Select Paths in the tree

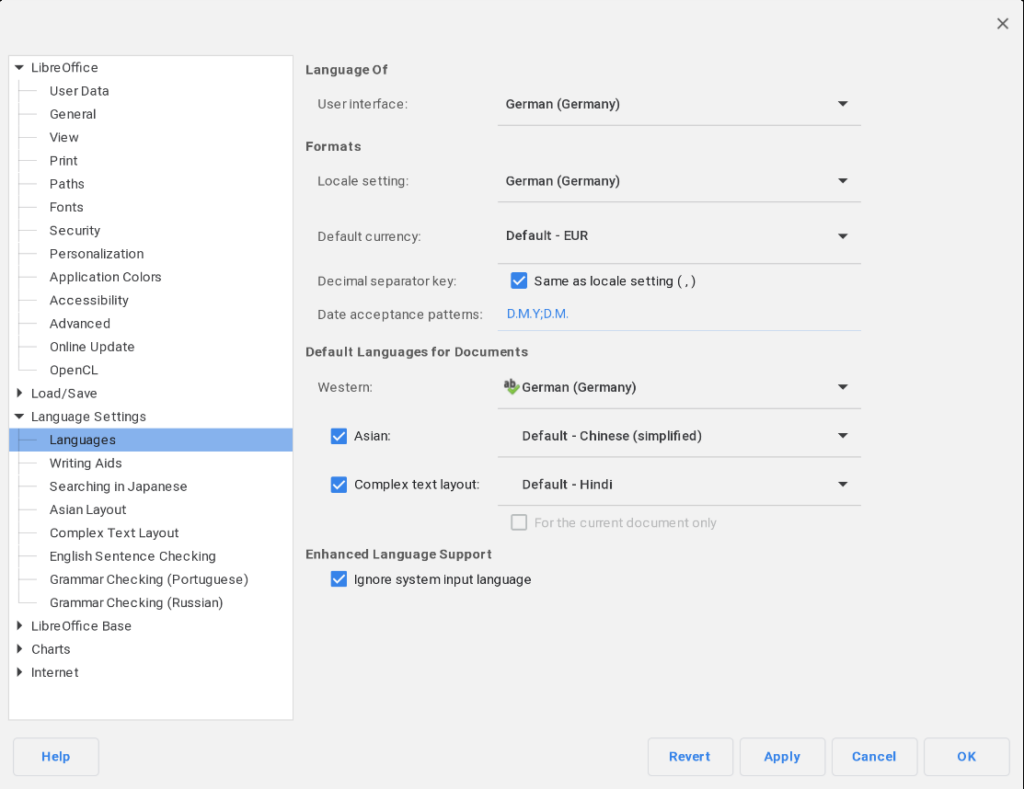tap(67, 184)
